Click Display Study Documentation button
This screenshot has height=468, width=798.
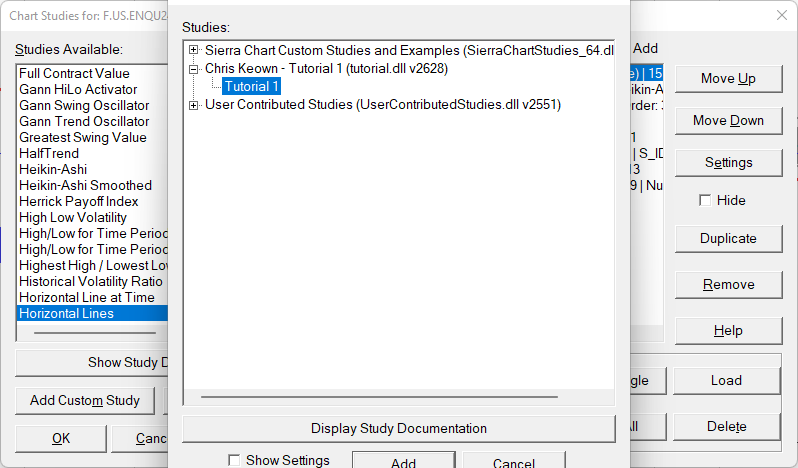[x=398, y=428]
